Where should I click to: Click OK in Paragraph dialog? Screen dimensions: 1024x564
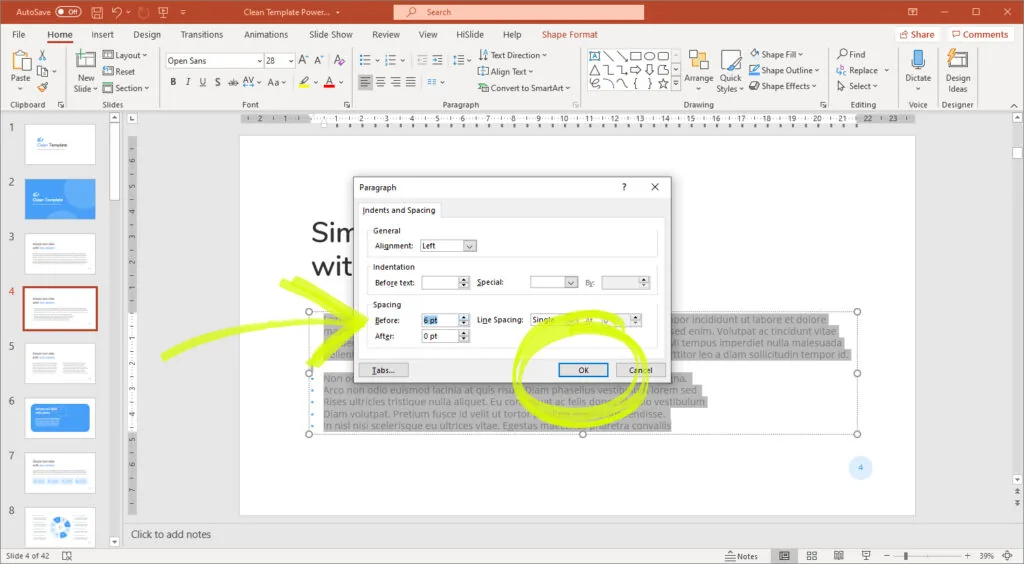coord(583,370)
